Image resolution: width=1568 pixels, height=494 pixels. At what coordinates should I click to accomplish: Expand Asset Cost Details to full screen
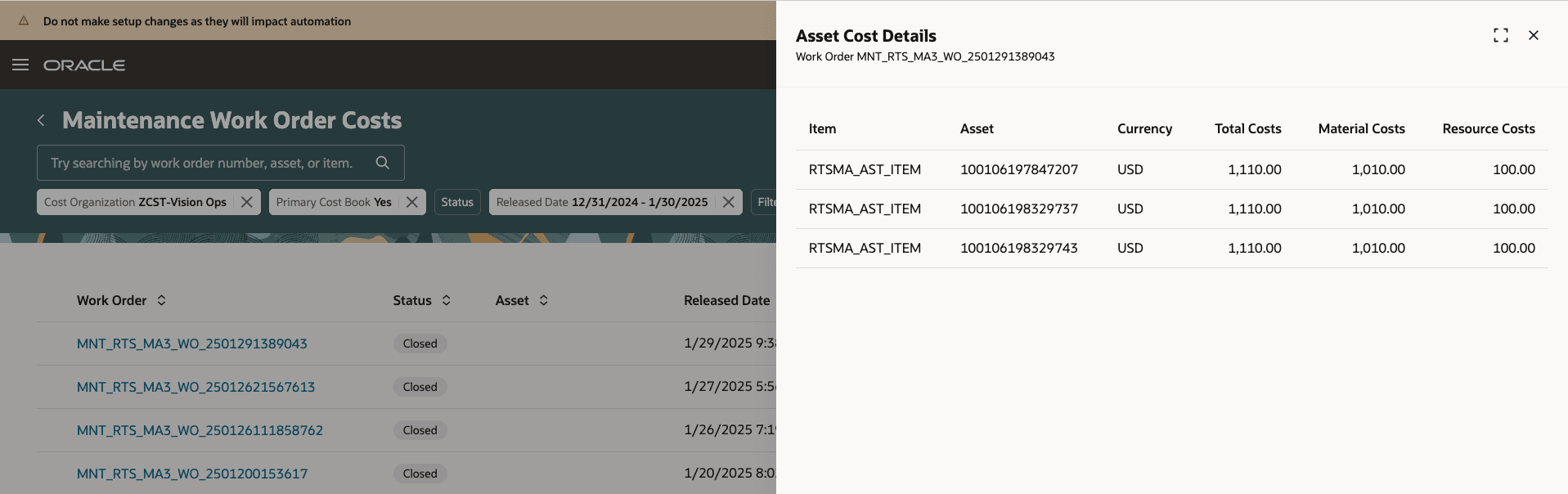[1500, 35]
